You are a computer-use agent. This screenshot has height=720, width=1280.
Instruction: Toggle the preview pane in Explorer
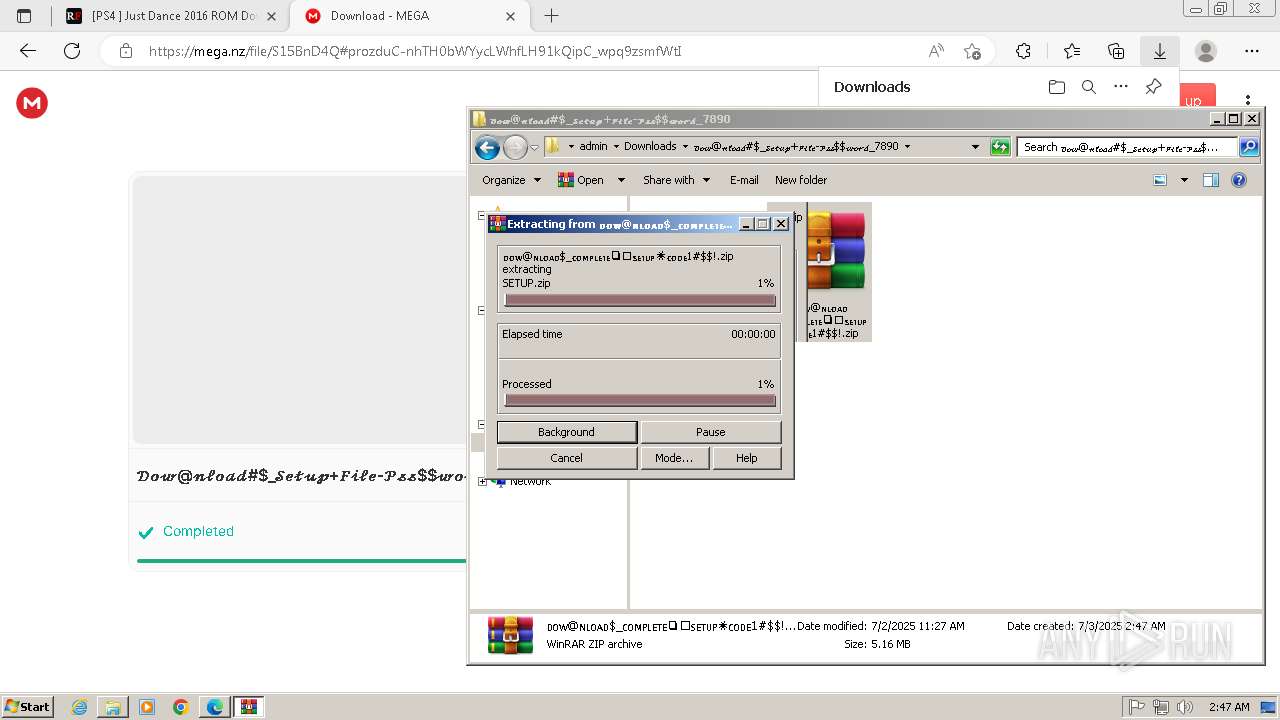coord(1211,180)
